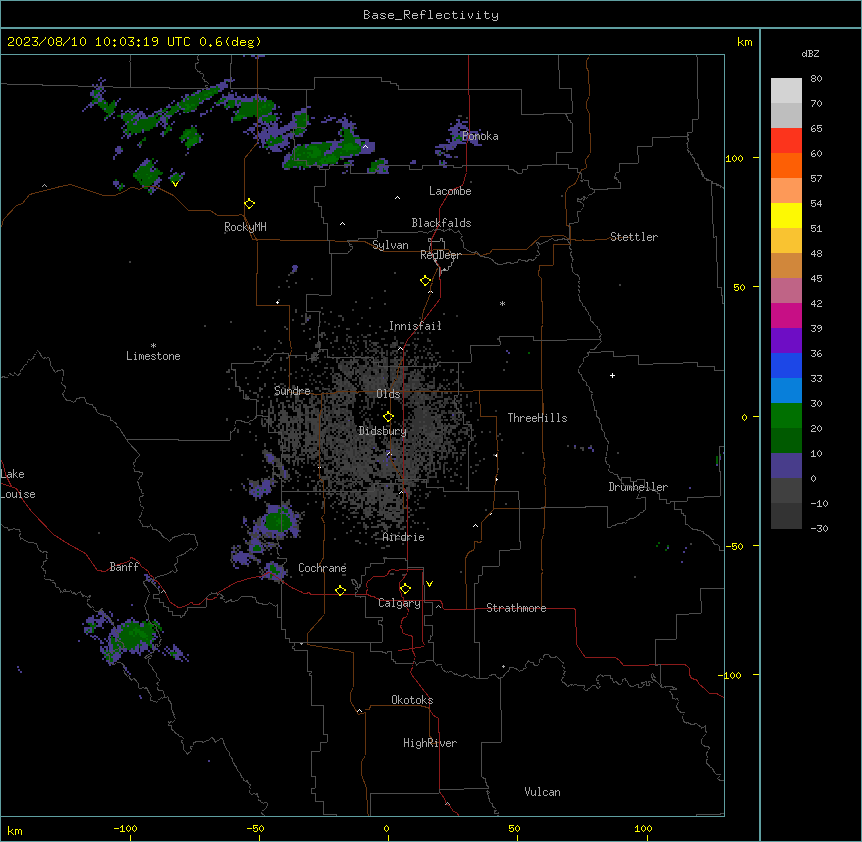The width and height of the screenshot is (862, 842).
Task: Click the Calgary city label
Action: click(399, 603)
